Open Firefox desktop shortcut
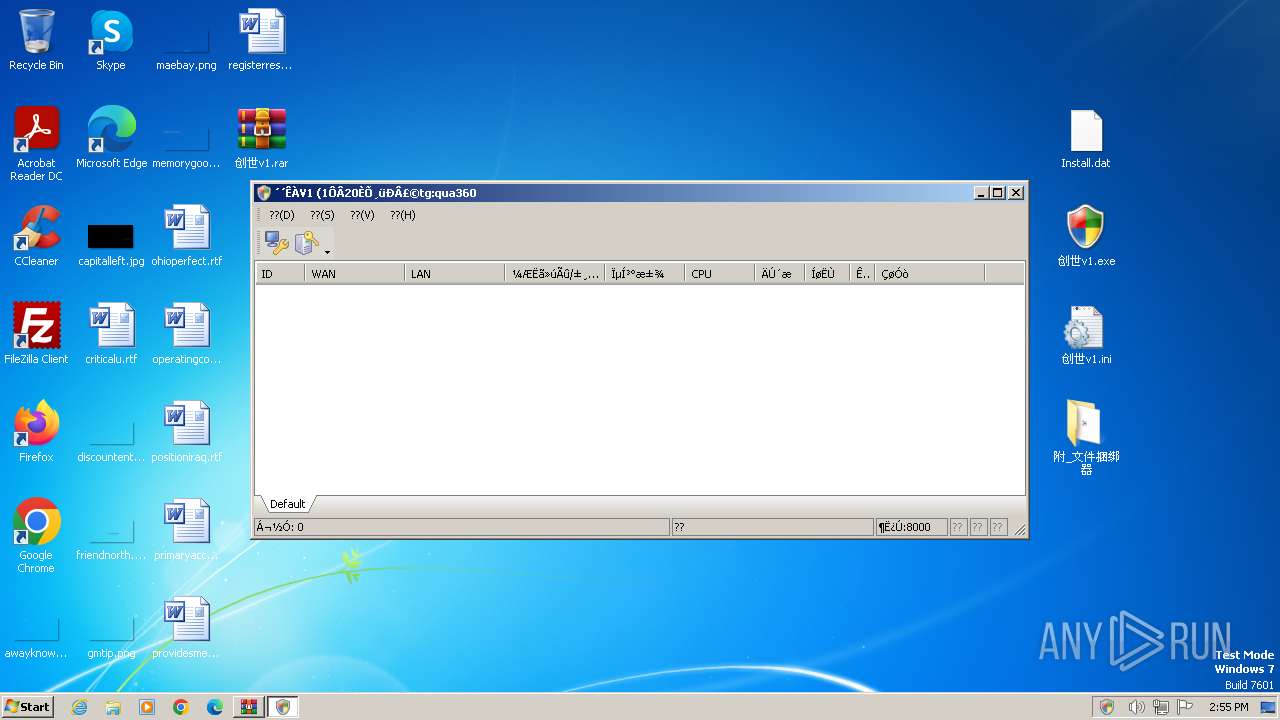The height and width of the screenshot is (720, 1280). pos(36,433)
